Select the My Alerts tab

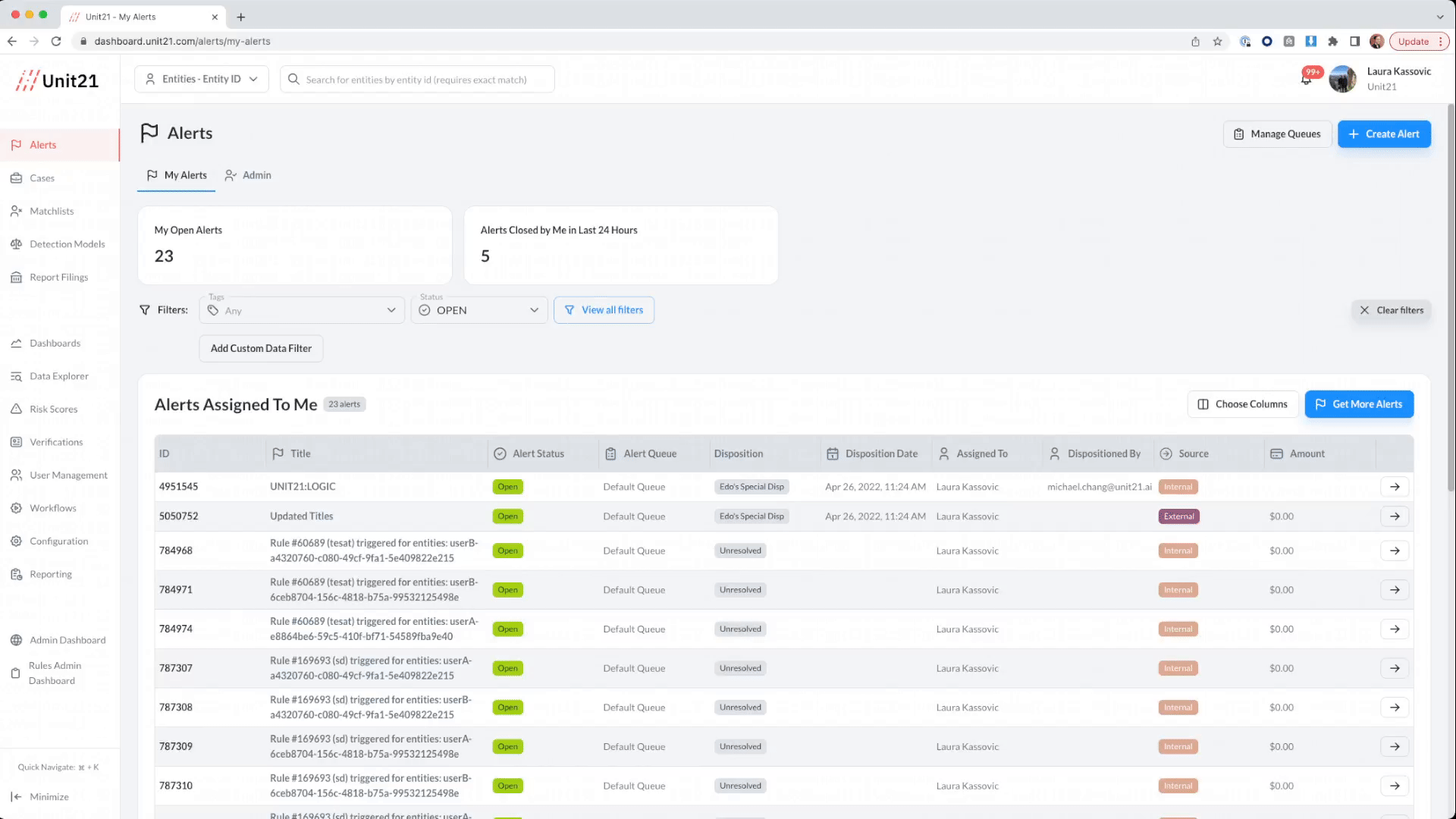point(177,175)
